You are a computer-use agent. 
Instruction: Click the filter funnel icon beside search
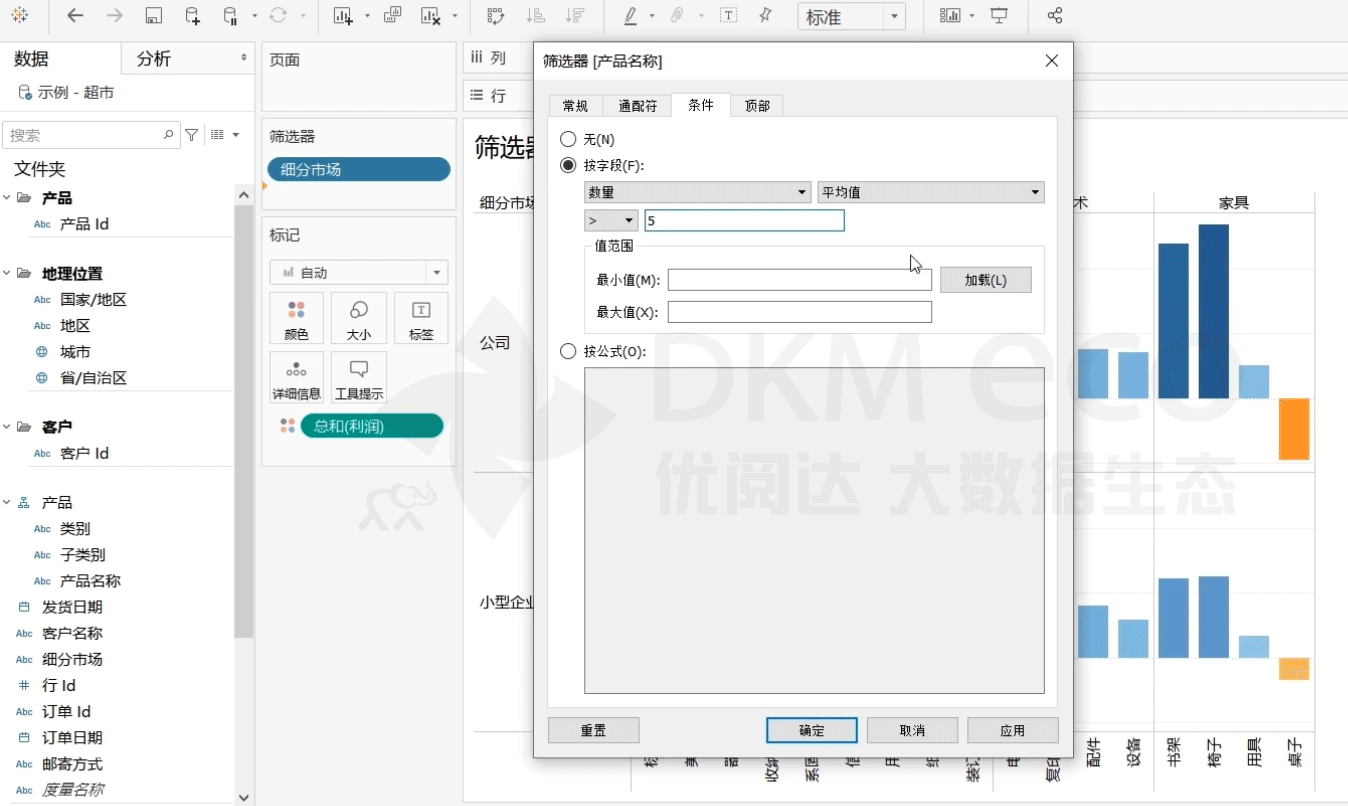[192, 135]
